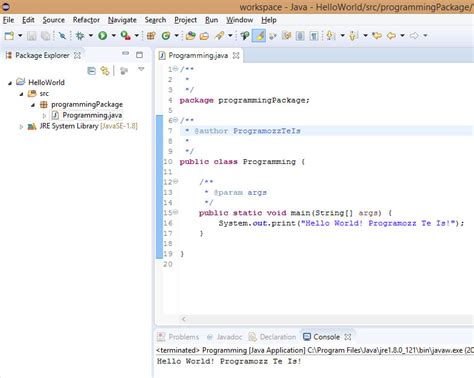This screenshot has height=378, width=474.
Task: Open the Window menu
Action: (x=240, y=20)
